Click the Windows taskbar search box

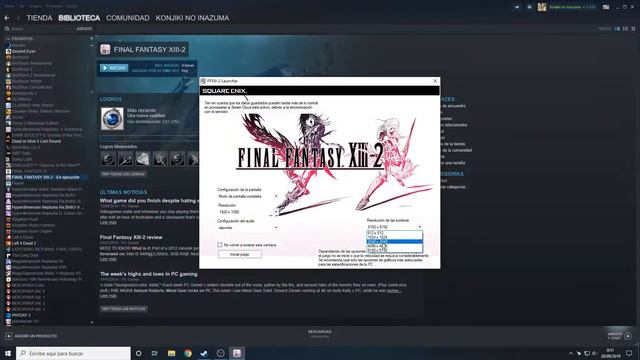pos(73,353)
